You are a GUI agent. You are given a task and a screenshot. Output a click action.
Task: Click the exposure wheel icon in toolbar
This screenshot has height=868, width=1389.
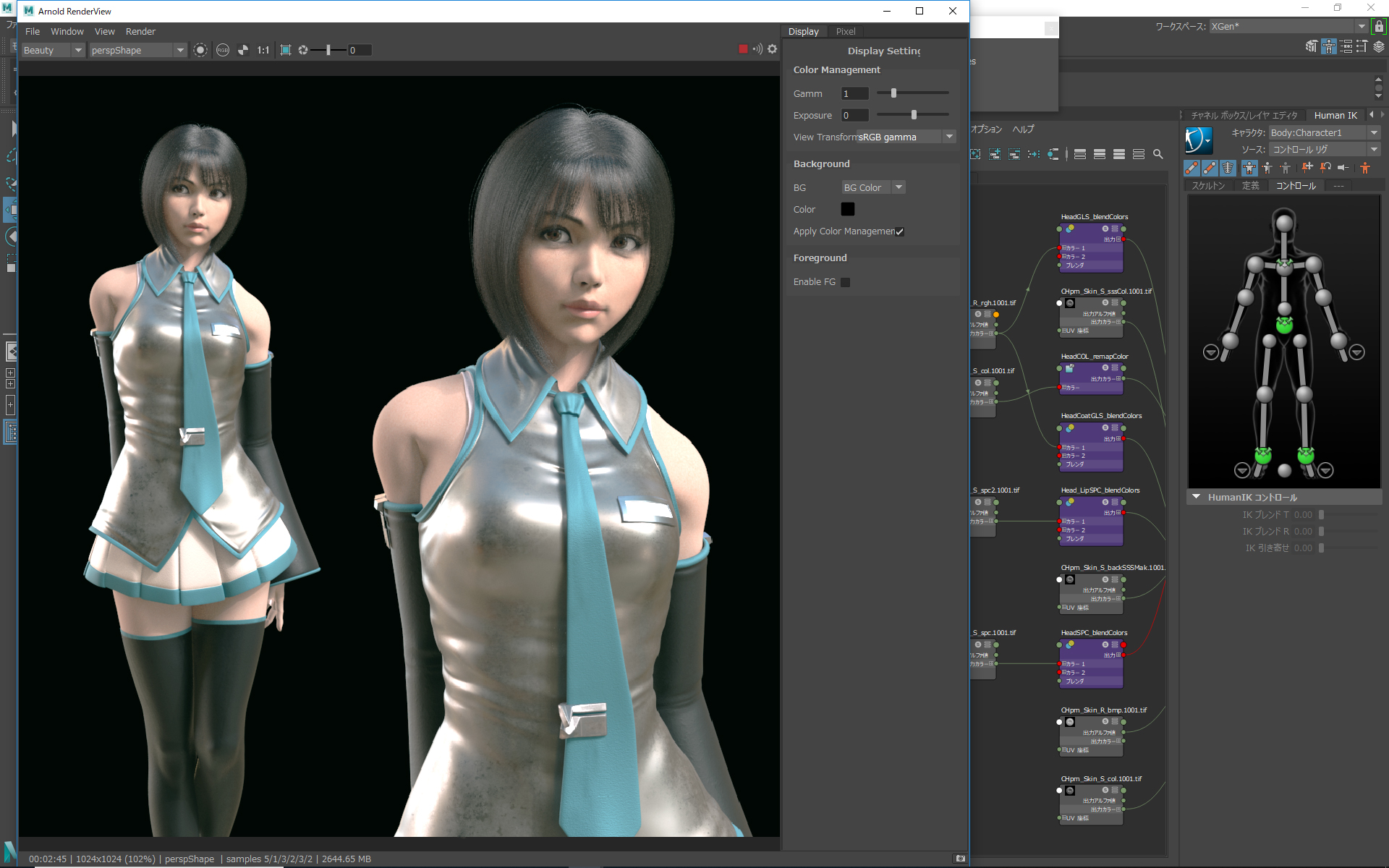pos(303,50)
